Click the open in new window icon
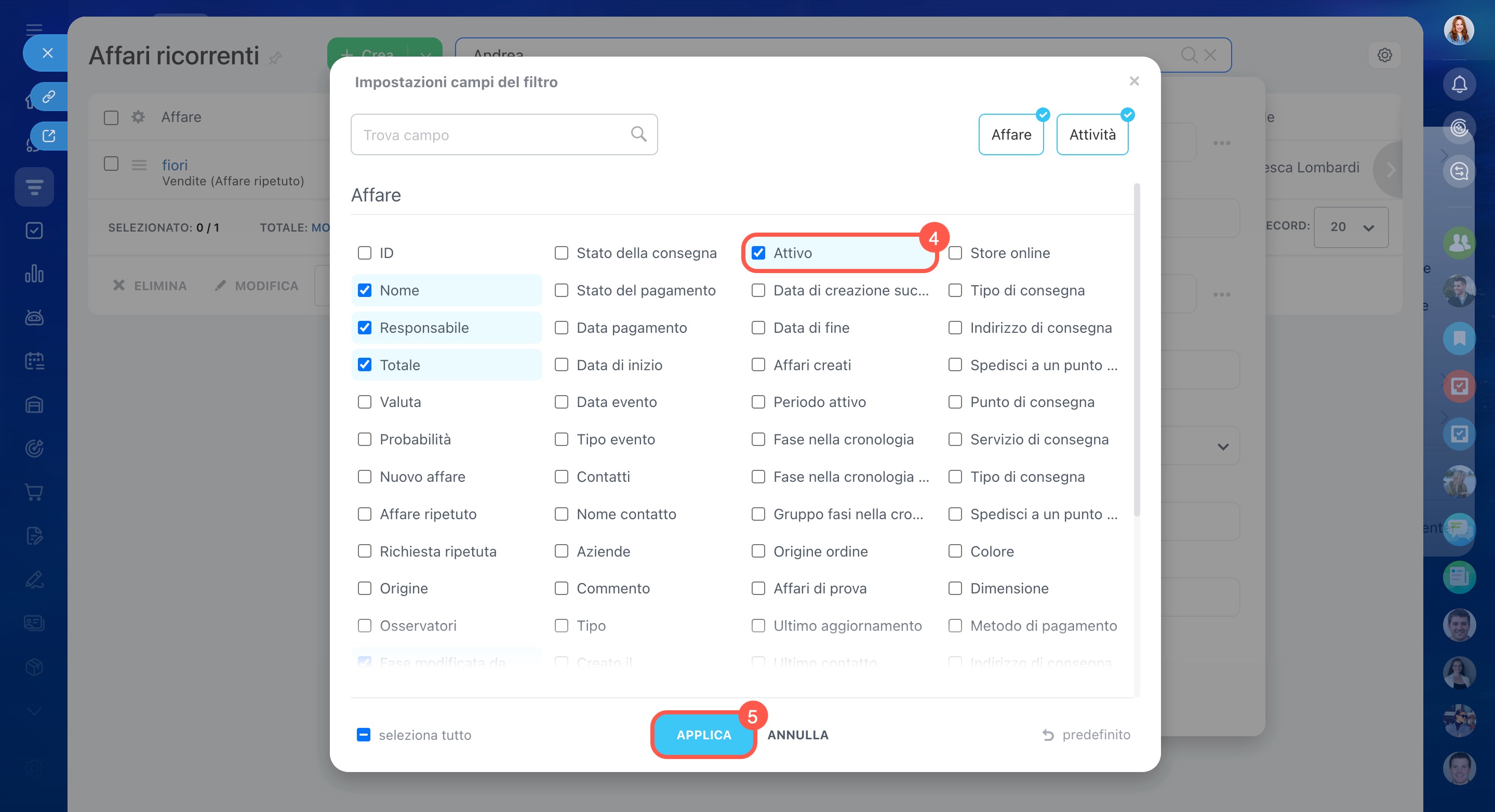The image size is (1495, 812). click(x=49, y=136)
